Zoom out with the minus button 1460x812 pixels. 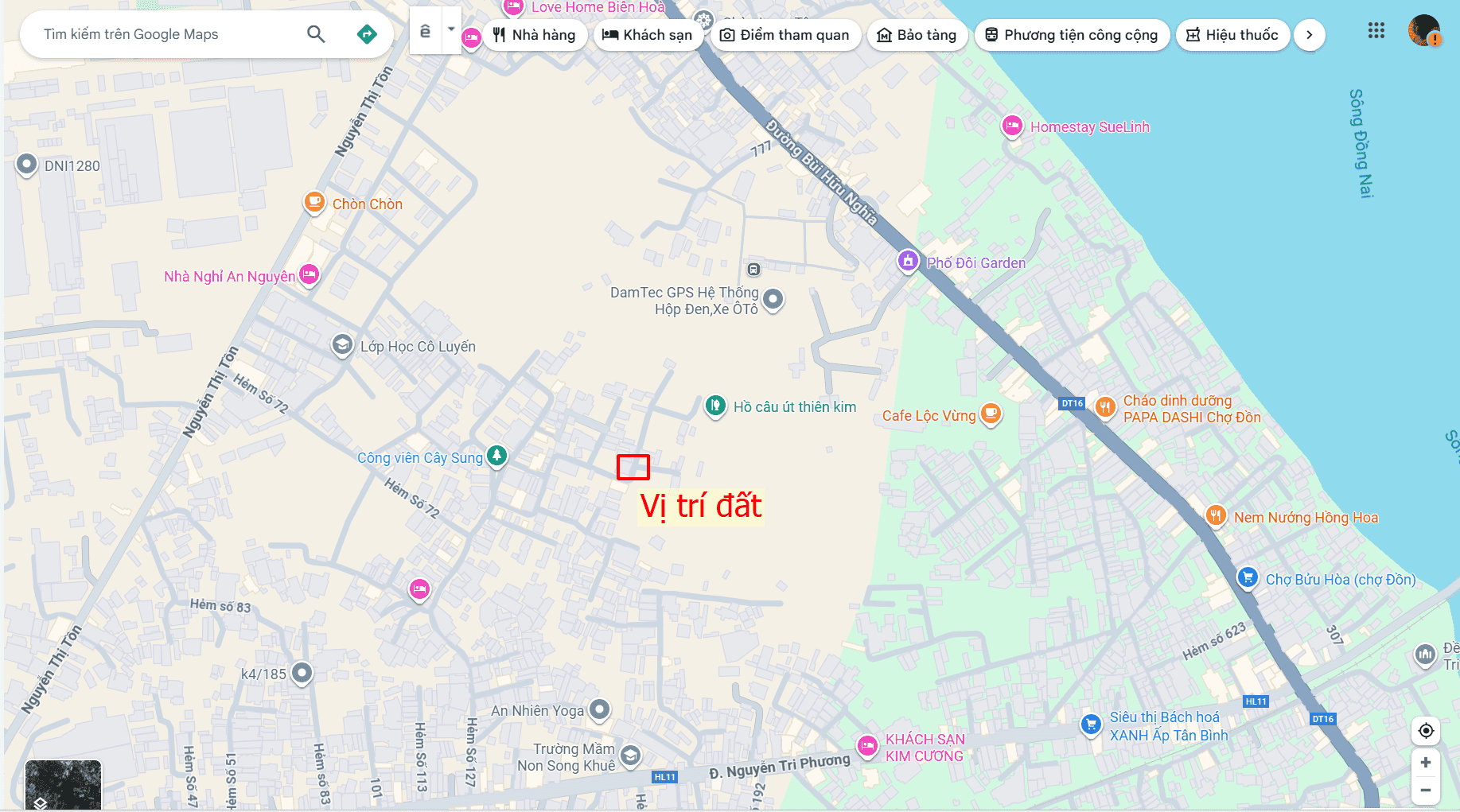pyautogui.click(x=1426, y=790)
